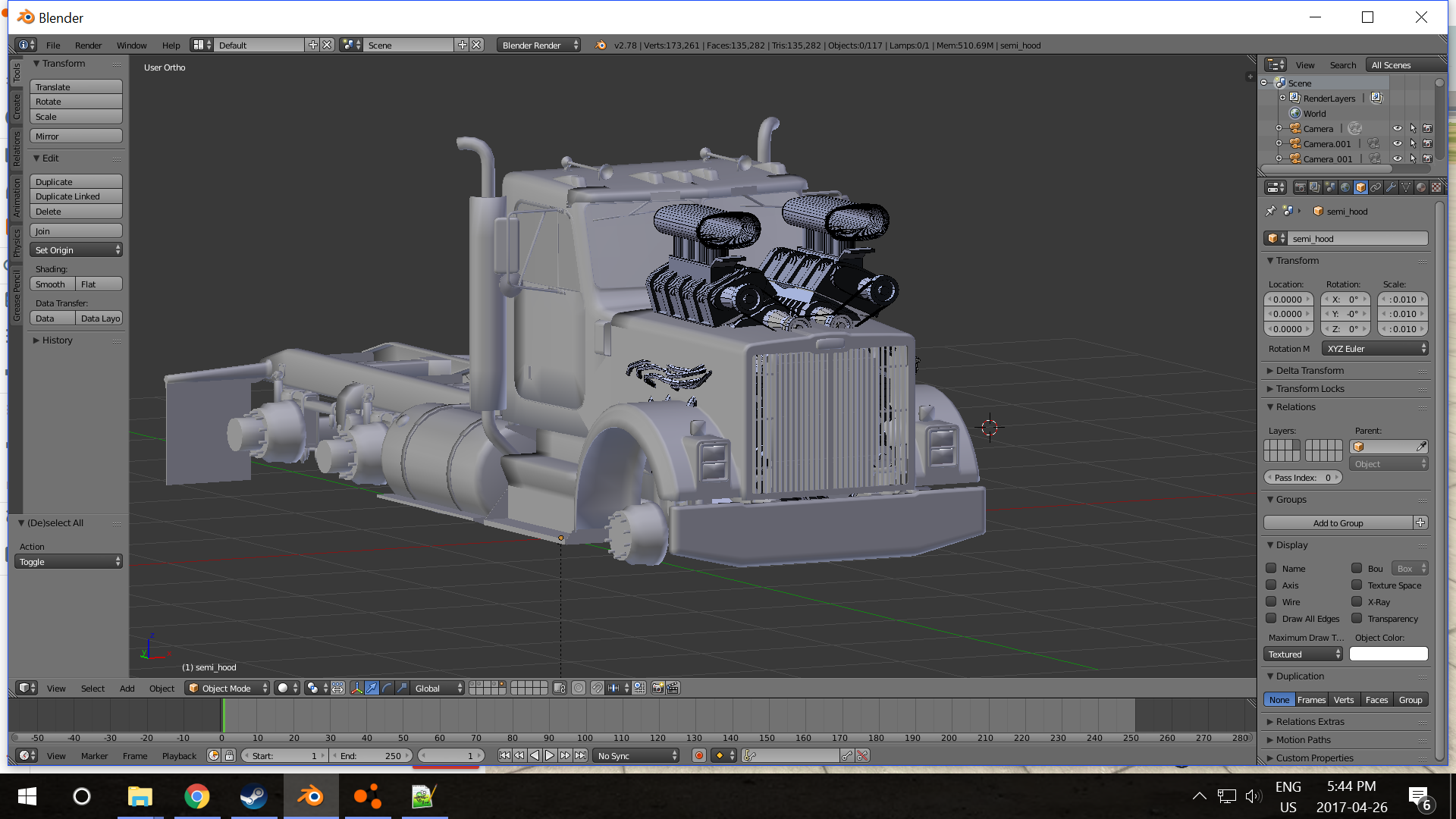Enable the Bounds display checkbox

[x=1357, y=568]
